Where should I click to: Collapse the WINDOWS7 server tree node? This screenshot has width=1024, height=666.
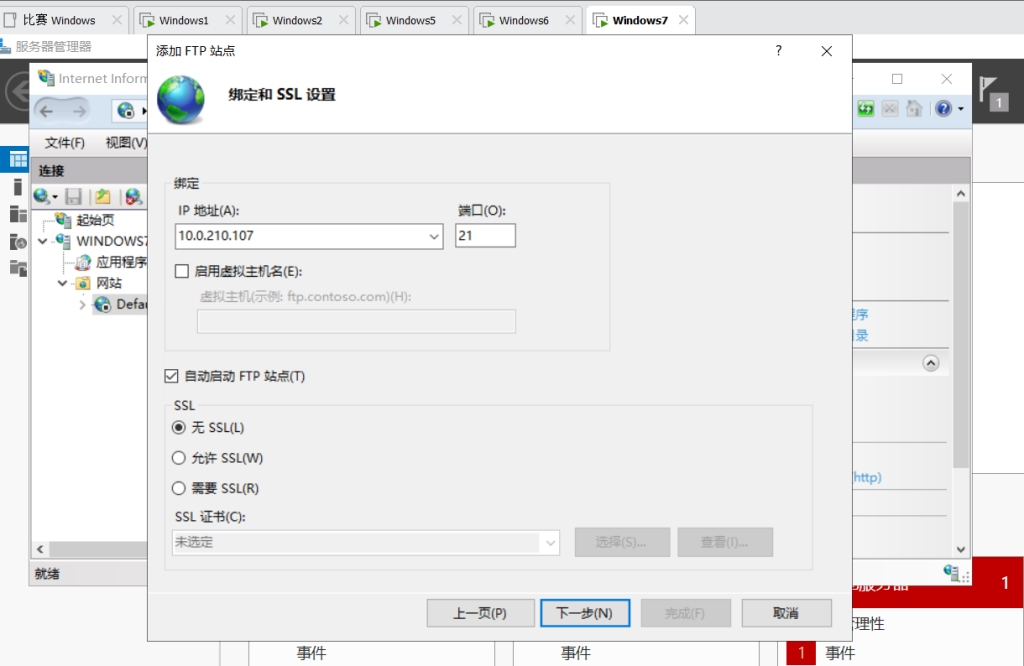click(x=43, y=241)
